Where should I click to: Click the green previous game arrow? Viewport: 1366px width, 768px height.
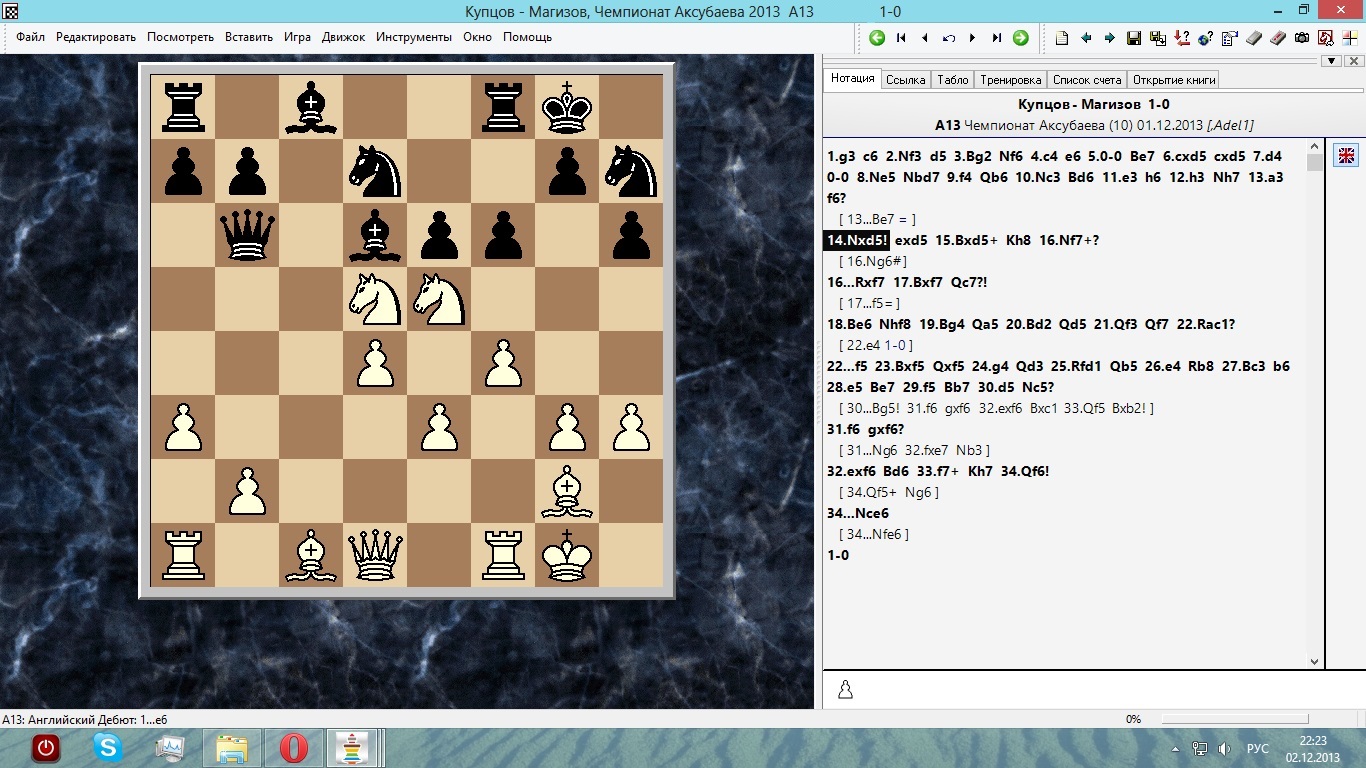(x=877, y=38)
